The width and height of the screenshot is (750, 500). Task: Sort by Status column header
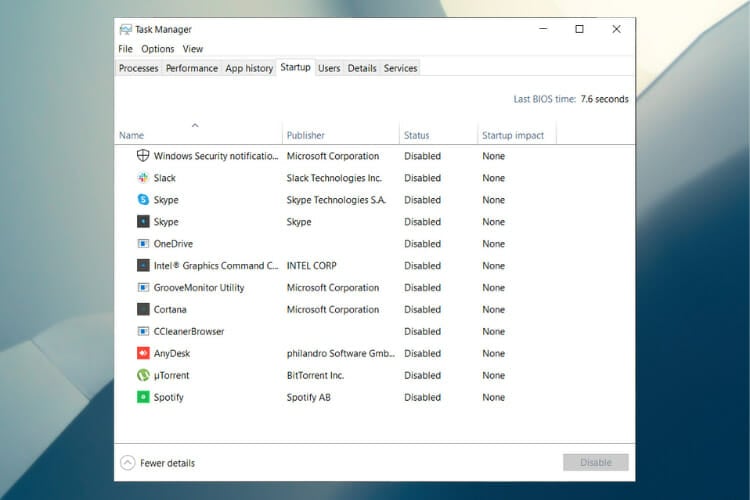[416, 135]
